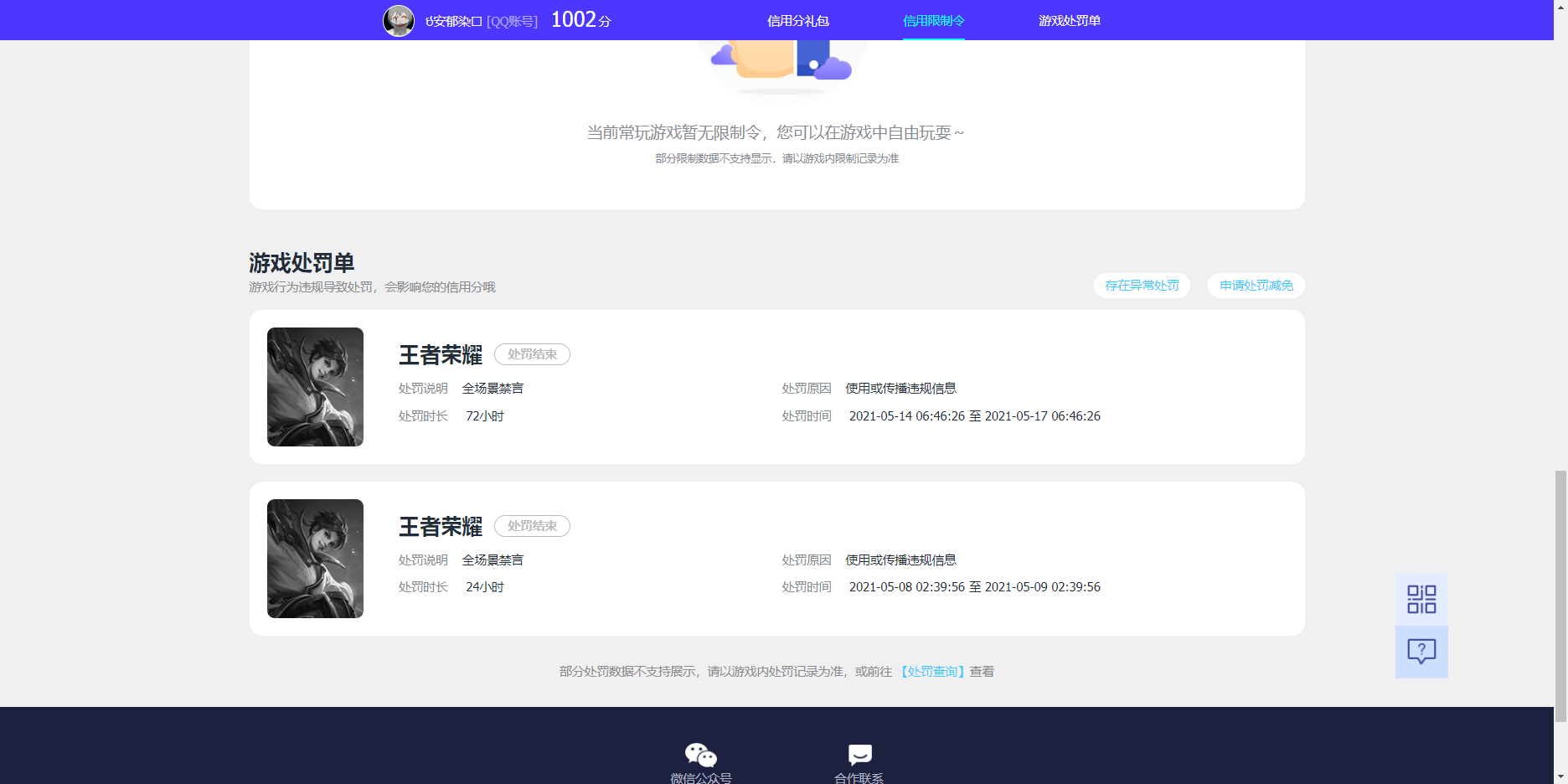The height and width of the screenshot is (784, 1568).
Task: Click the page vertical scrollbar thumb
Action: pos(1560,596)
